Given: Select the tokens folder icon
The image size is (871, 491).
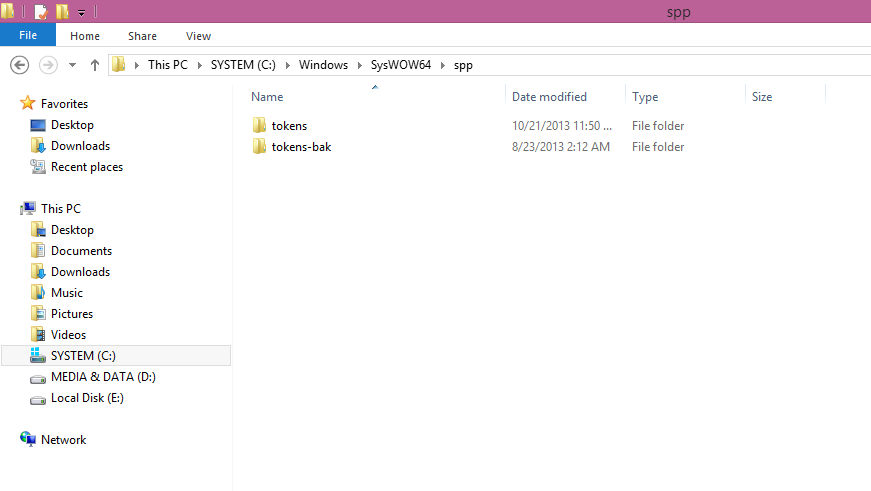Looking at the screenshot, I should pos(259,125).
